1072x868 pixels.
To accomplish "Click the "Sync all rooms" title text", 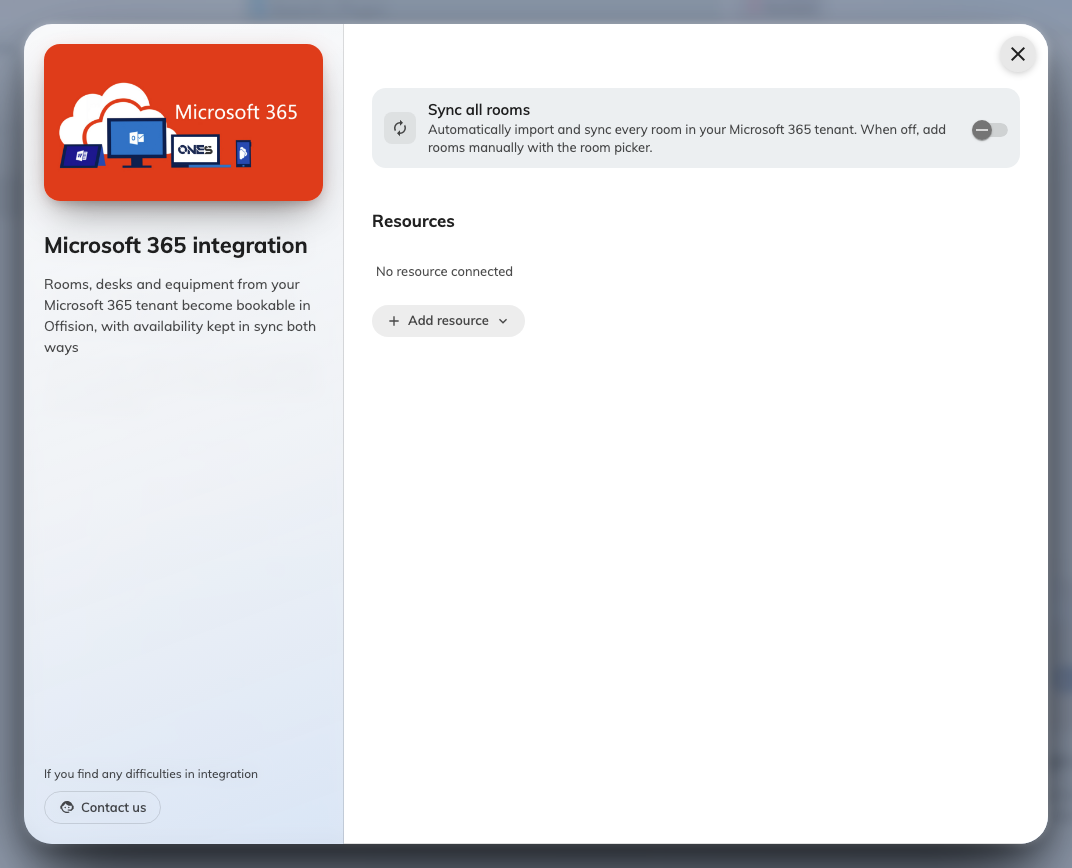I will point(479,110).
